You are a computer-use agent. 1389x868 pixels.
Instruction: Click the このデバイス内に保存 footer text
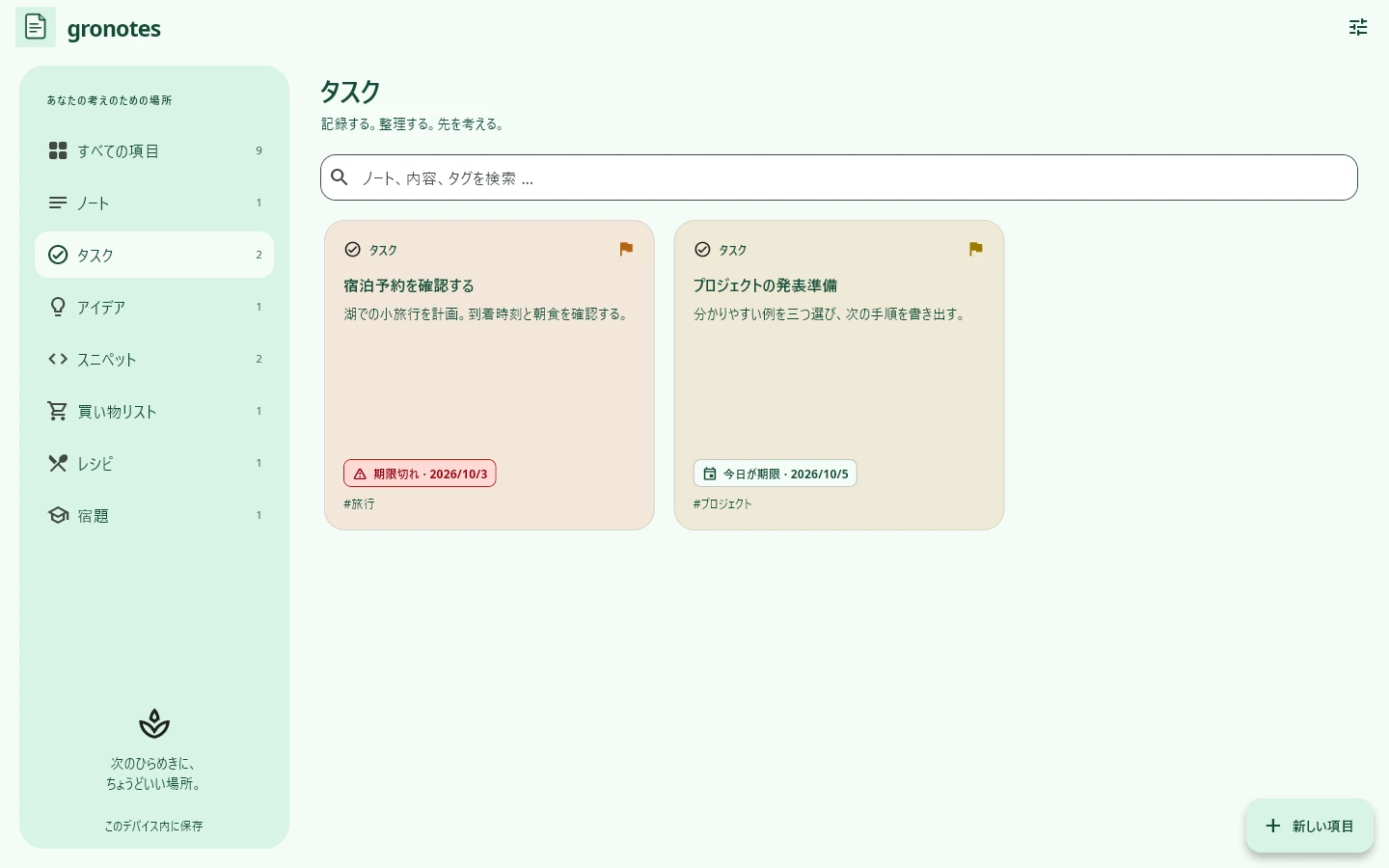click(154, 826)
